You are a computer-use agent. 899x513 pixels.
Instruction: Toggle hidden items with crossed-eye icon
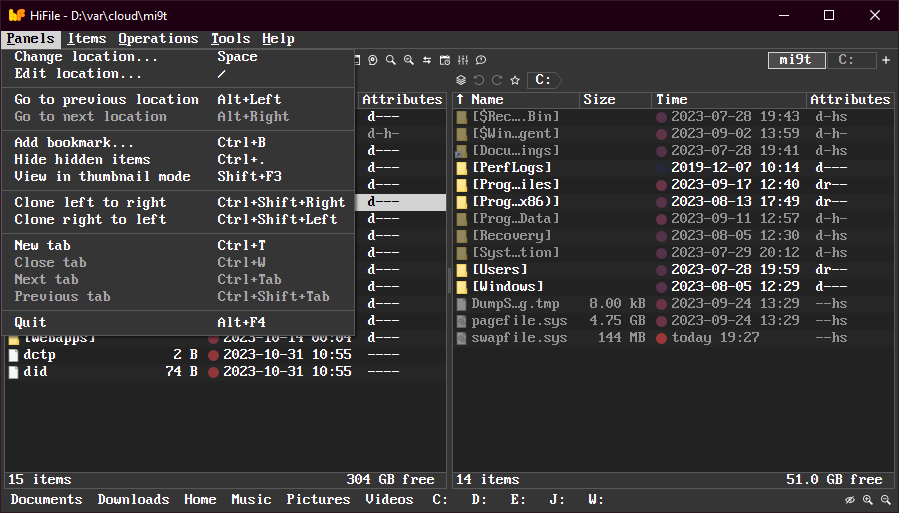pos(850,500)
